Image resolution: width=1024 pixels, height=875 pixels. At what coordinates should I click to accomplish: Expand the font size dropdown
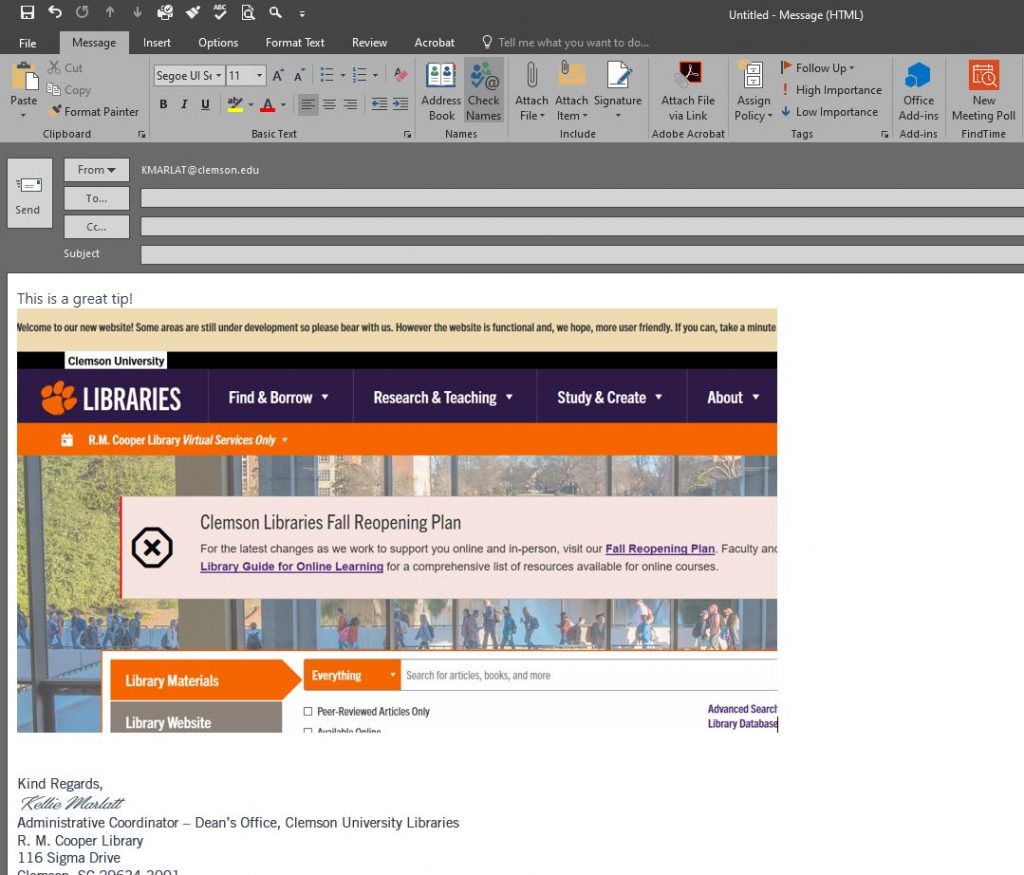click(x=259, y=76)
